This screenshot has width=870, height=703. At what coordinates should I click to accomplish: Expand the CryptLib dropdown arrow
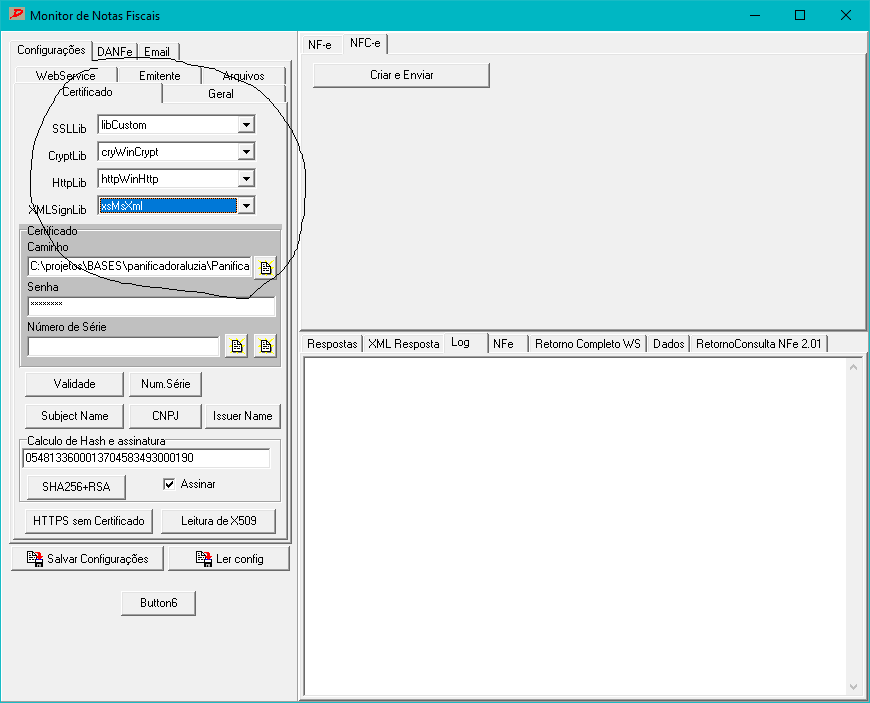[246, 151]
